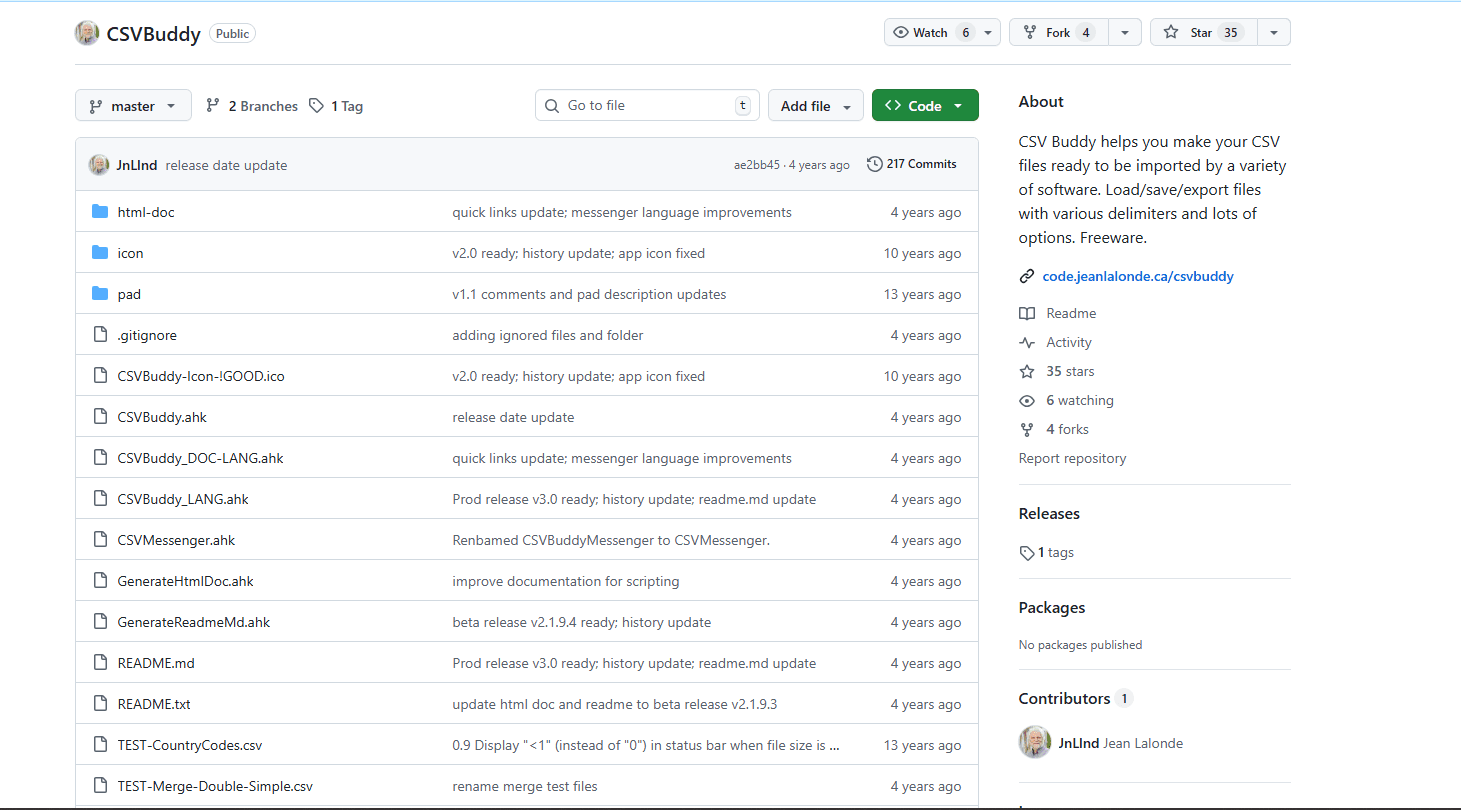Click the README.md file icon
1461x810 pixels.
pyautogui.click(x=100, y=663)
